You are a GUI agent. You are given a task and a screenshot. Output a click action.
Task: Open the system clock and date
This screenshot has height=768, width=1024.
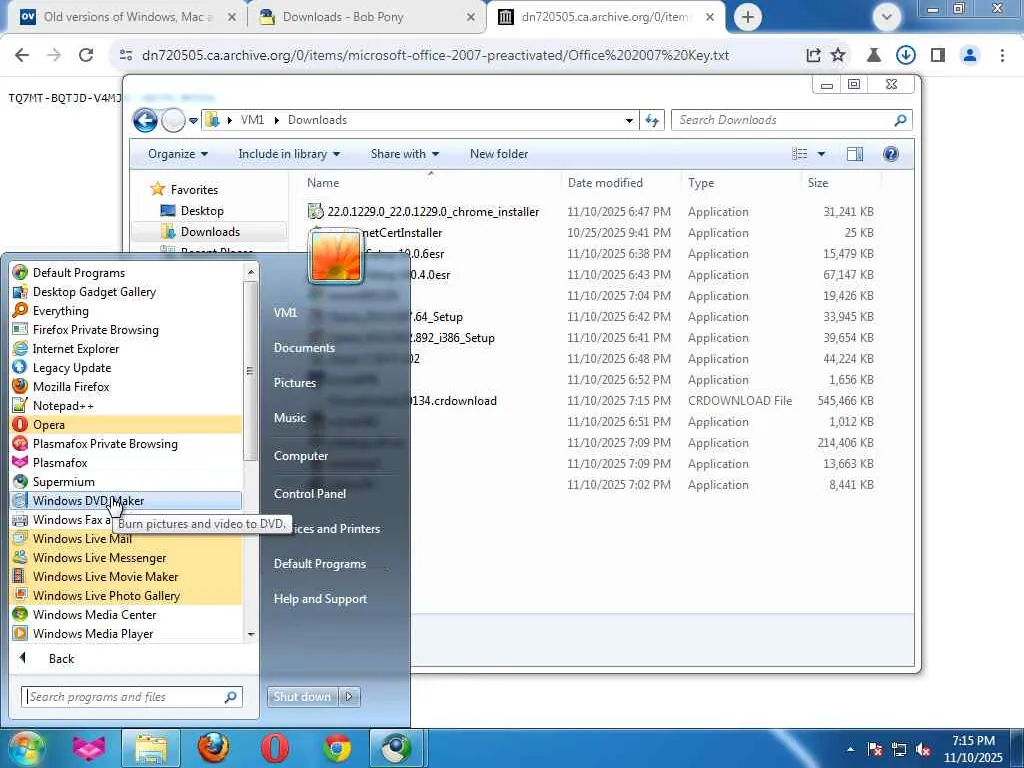pos(973,749)
